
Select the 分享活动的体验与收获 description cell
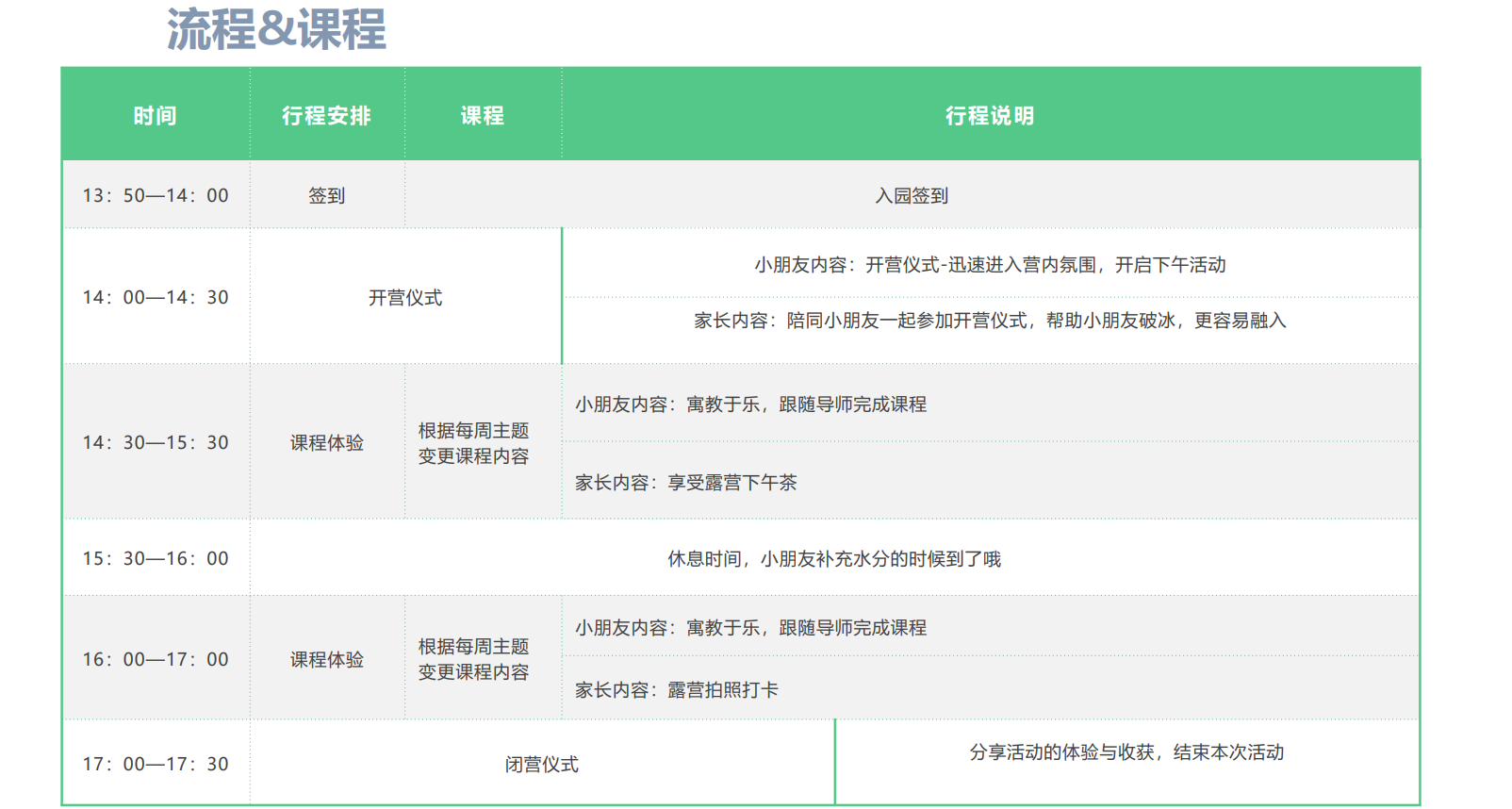(1126, 752)
